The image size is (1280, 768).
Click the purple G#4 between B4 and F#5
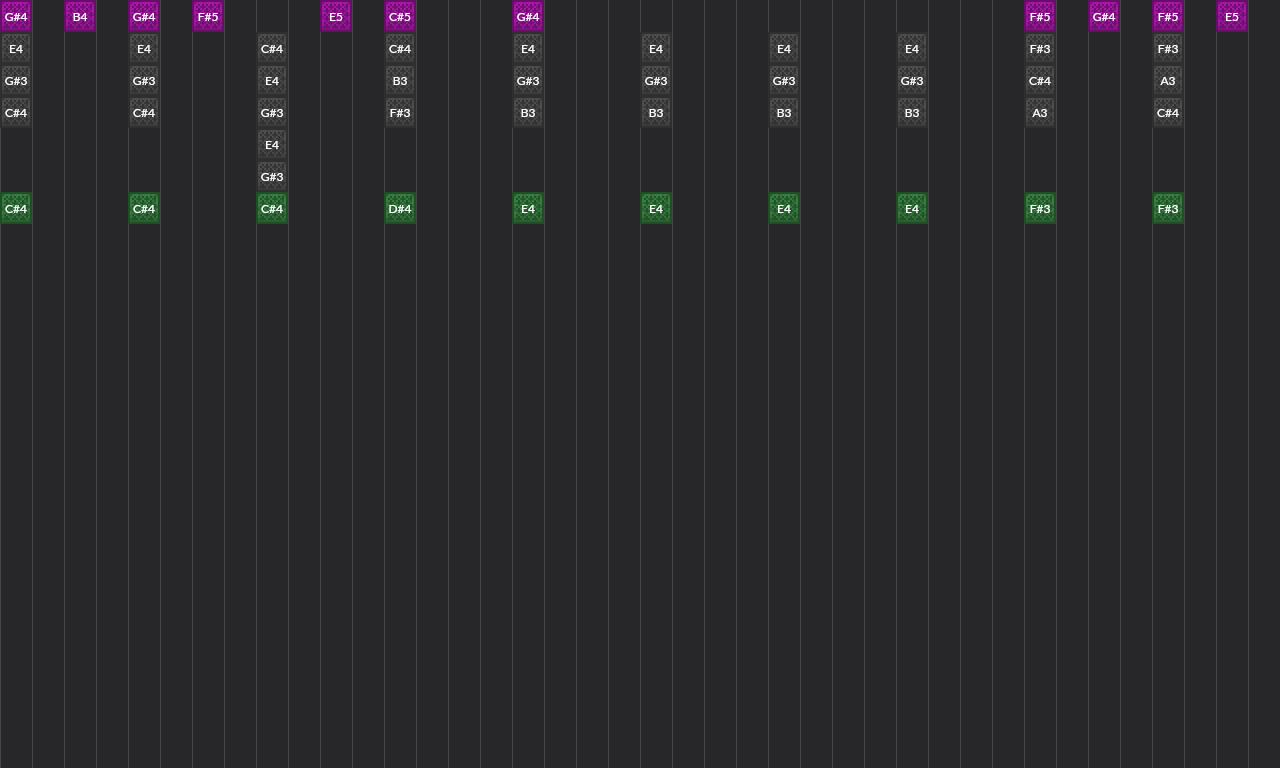(144, 17)
